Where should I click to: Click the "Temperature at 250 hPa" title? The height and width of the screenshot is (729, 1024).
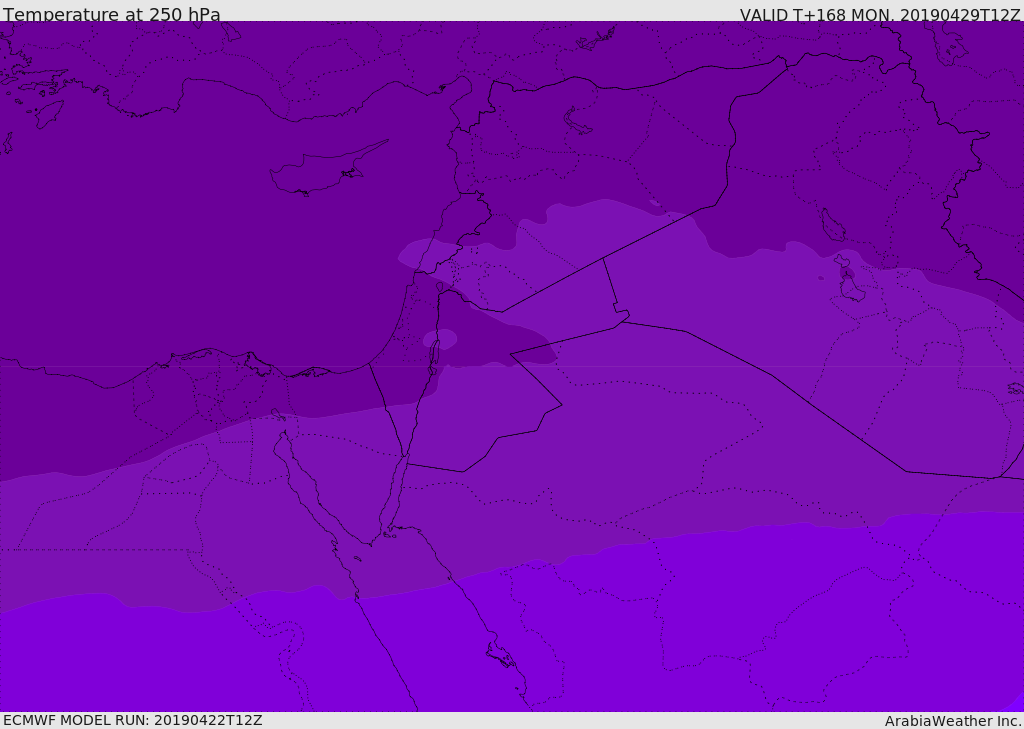tap(111, 15)
